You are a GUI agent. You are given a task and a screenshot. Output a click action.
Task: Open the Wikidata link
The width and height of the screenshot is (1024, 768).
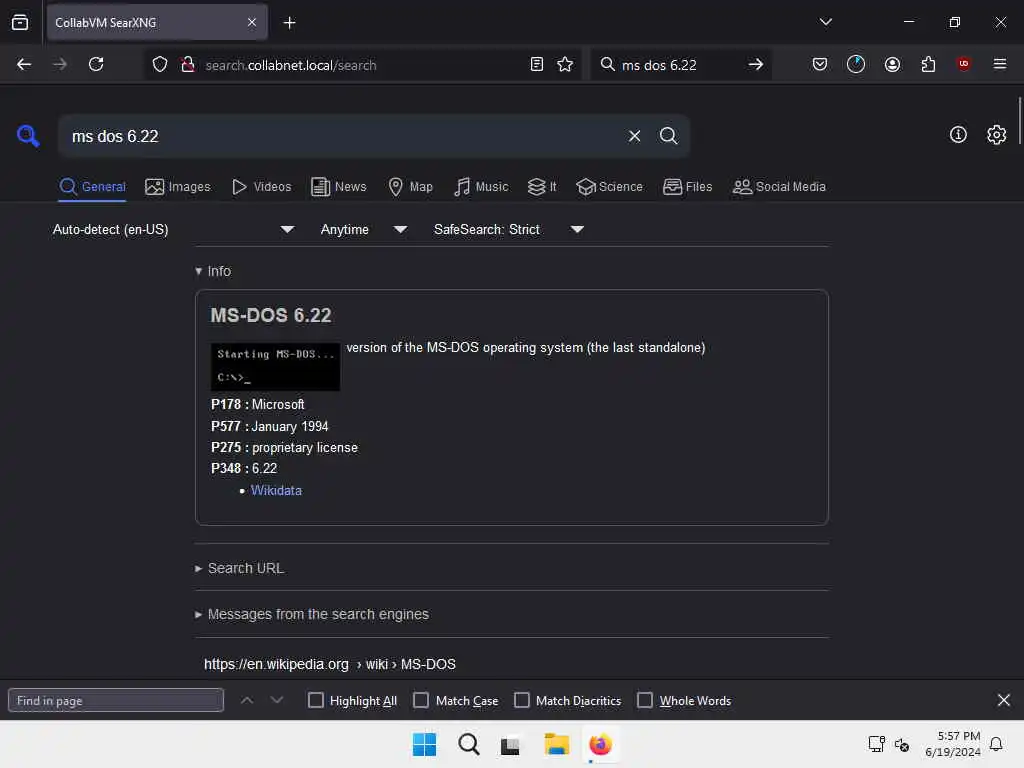[276, 490]
